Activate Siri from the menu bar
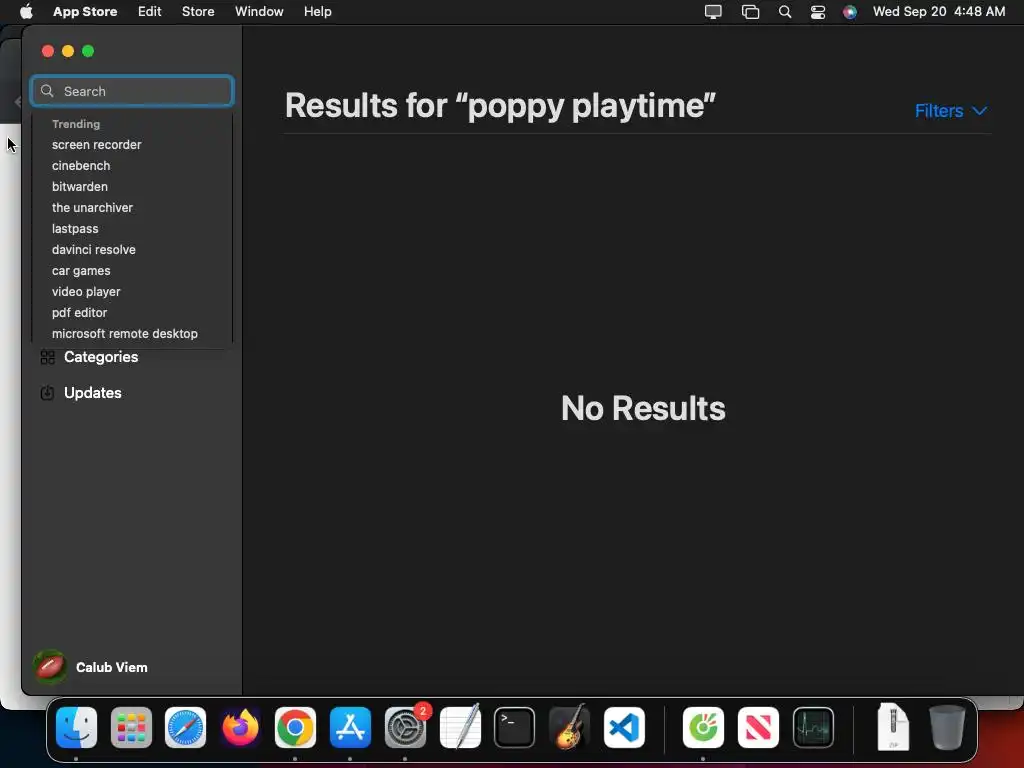1024x768 pixels. 850,12
